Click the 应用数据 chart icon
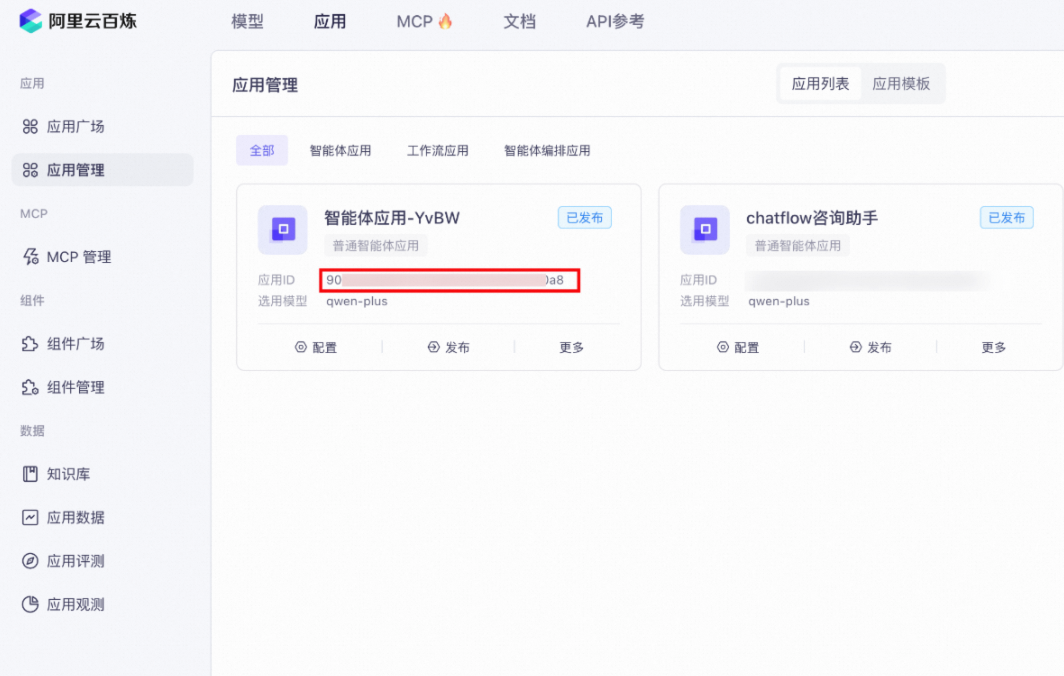Image resolution: width=1064 pixels, height=676 pixels. click(30, 518)
